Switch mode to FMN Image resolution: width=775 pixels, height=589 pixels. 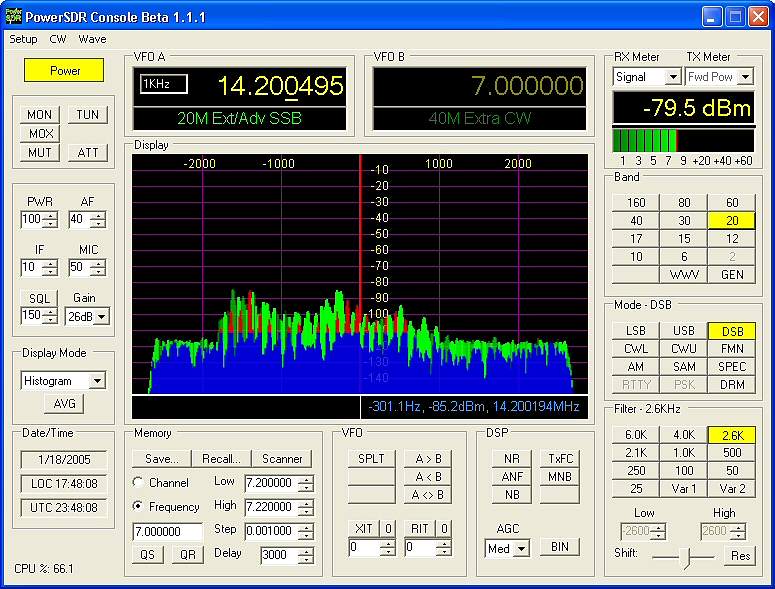click(x=732, y=349)
